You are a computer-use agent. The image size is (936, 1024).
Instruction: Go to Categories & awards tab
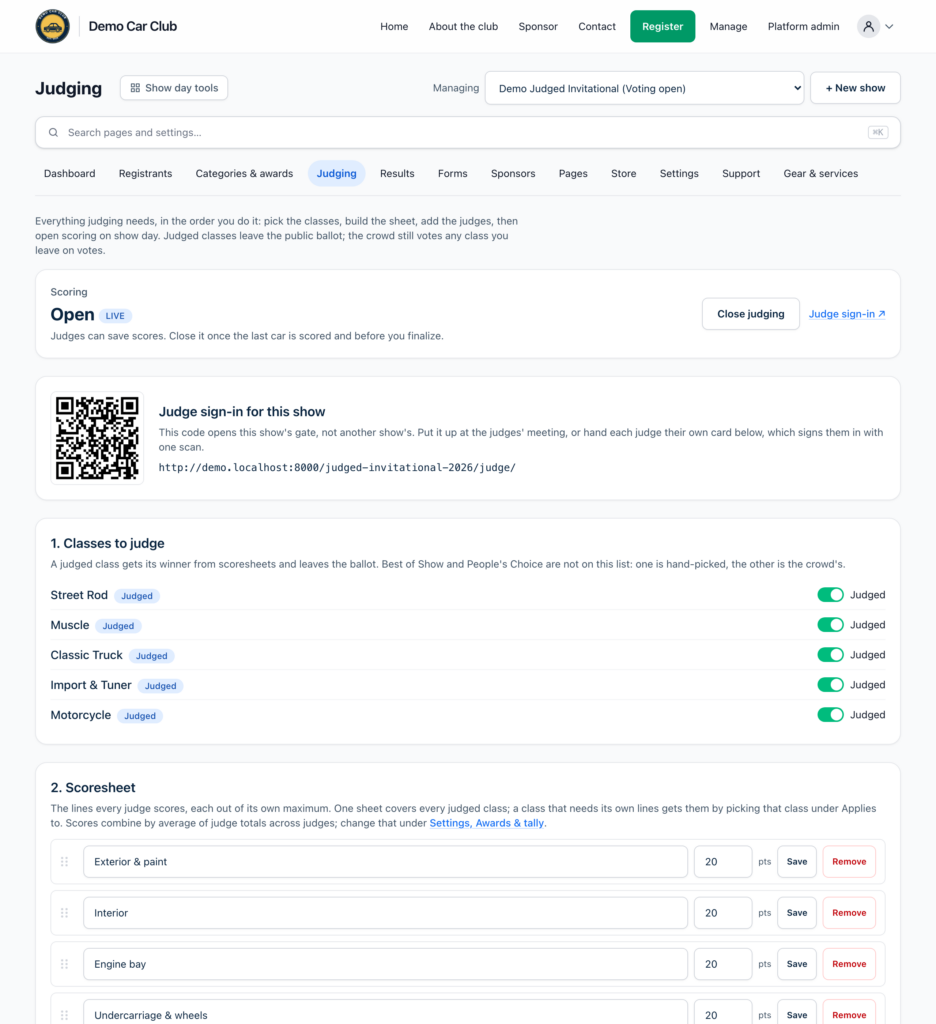(244, 174)
